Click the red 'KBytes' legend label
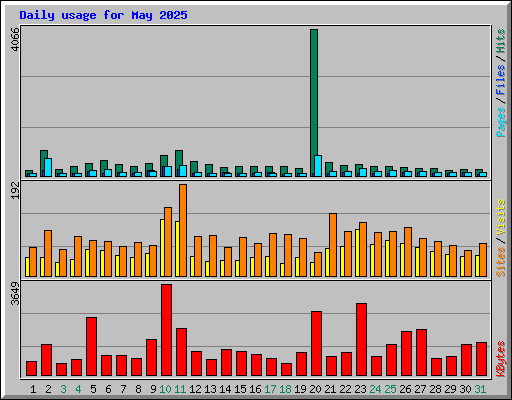 pyautogui.click(x=501, y=359)
